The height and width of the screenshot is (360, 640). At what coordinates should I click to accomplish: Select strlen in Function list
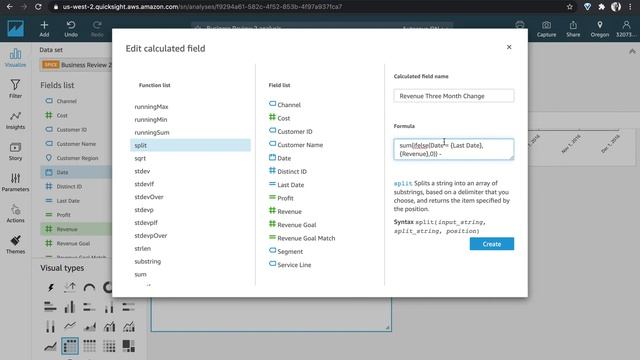(142, 248)
